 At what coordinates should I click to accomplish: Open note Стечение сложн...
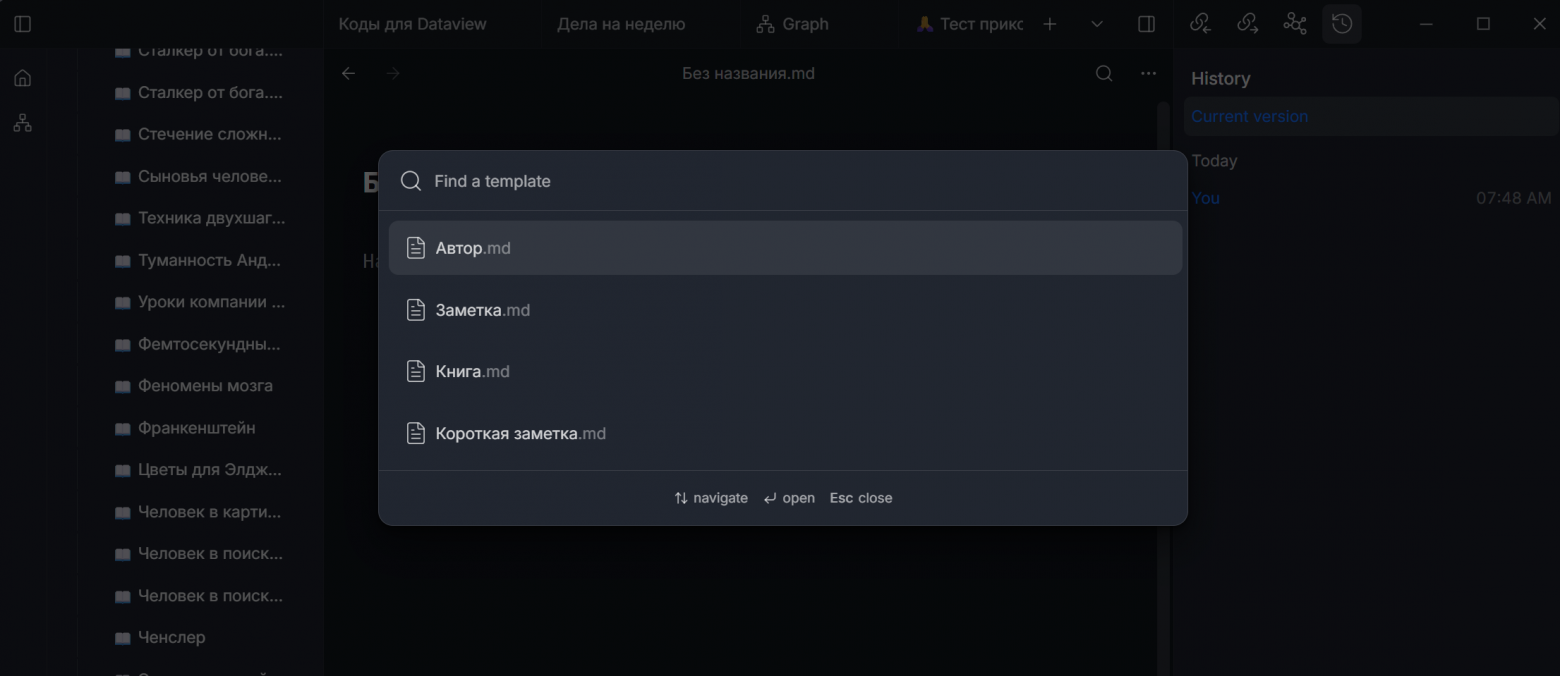click(210, 134)
